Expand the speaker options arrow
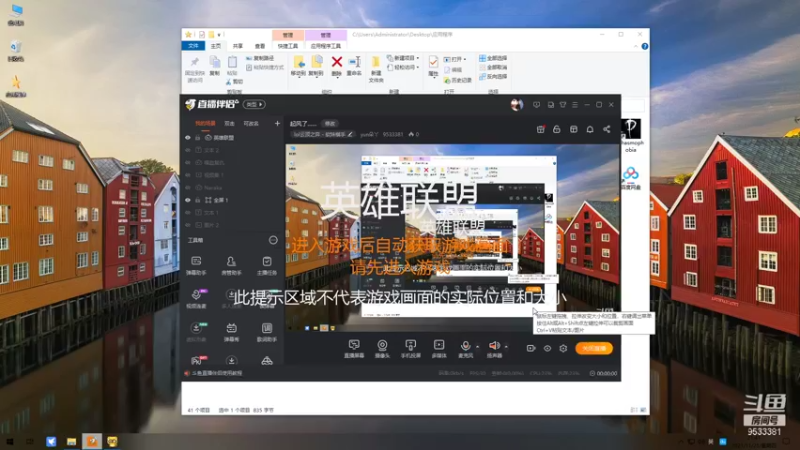This screenshot has height=450, width=800. coord(506,347)
